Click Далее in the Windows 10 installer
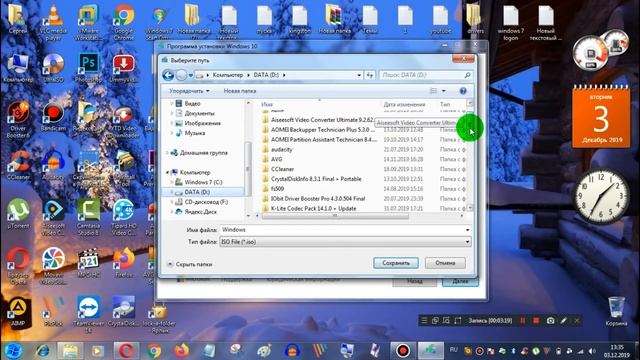This screenshot has height=360, width=640. [x=460, y=282]
